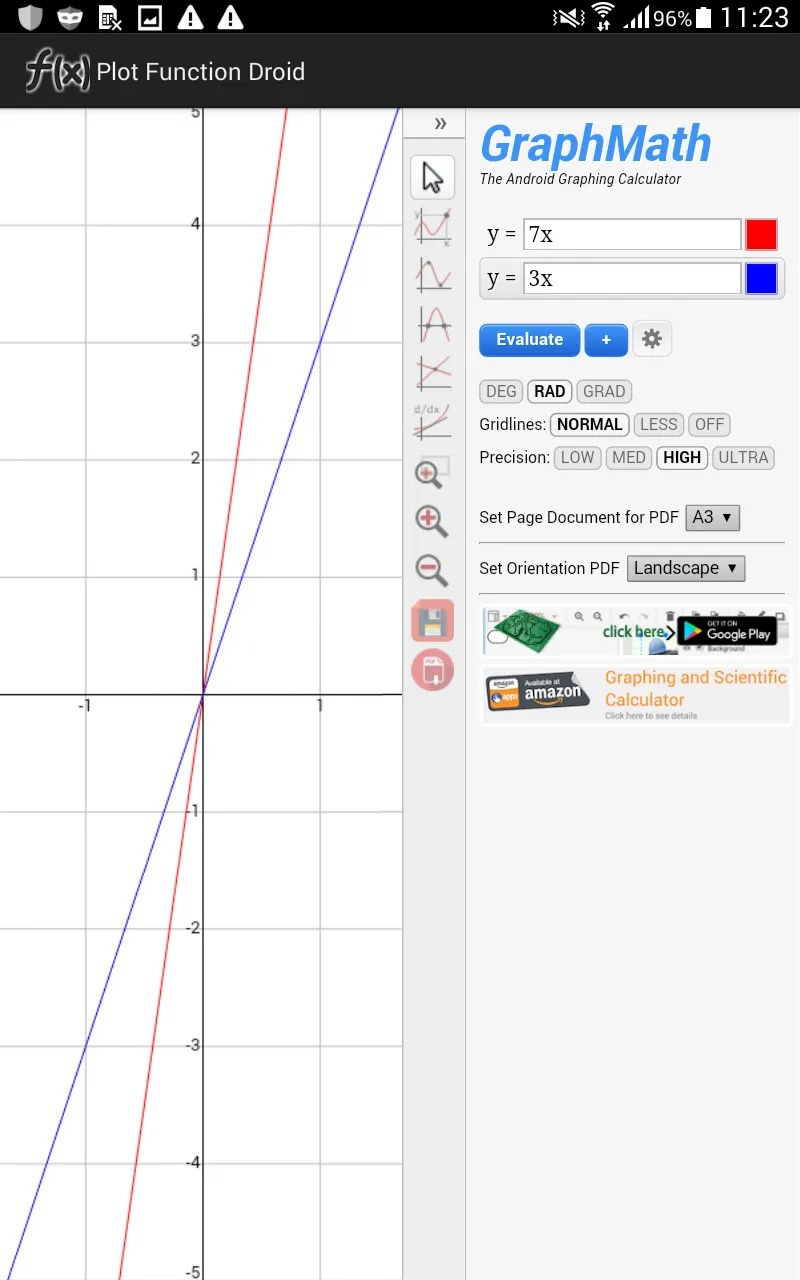Tap the Wi-Fi status icon

(603, 17)
